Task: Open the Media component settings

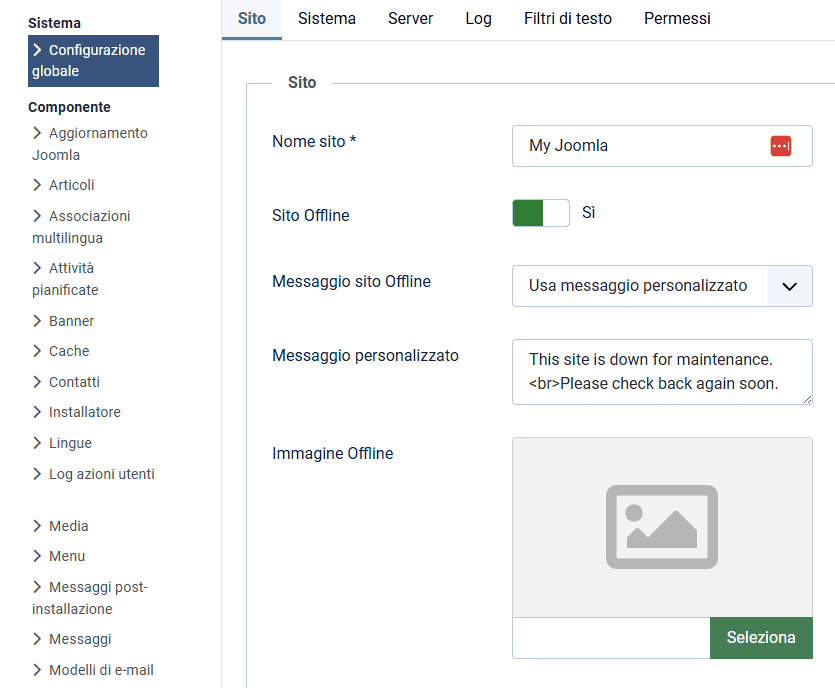Action: tap(68, 526)
